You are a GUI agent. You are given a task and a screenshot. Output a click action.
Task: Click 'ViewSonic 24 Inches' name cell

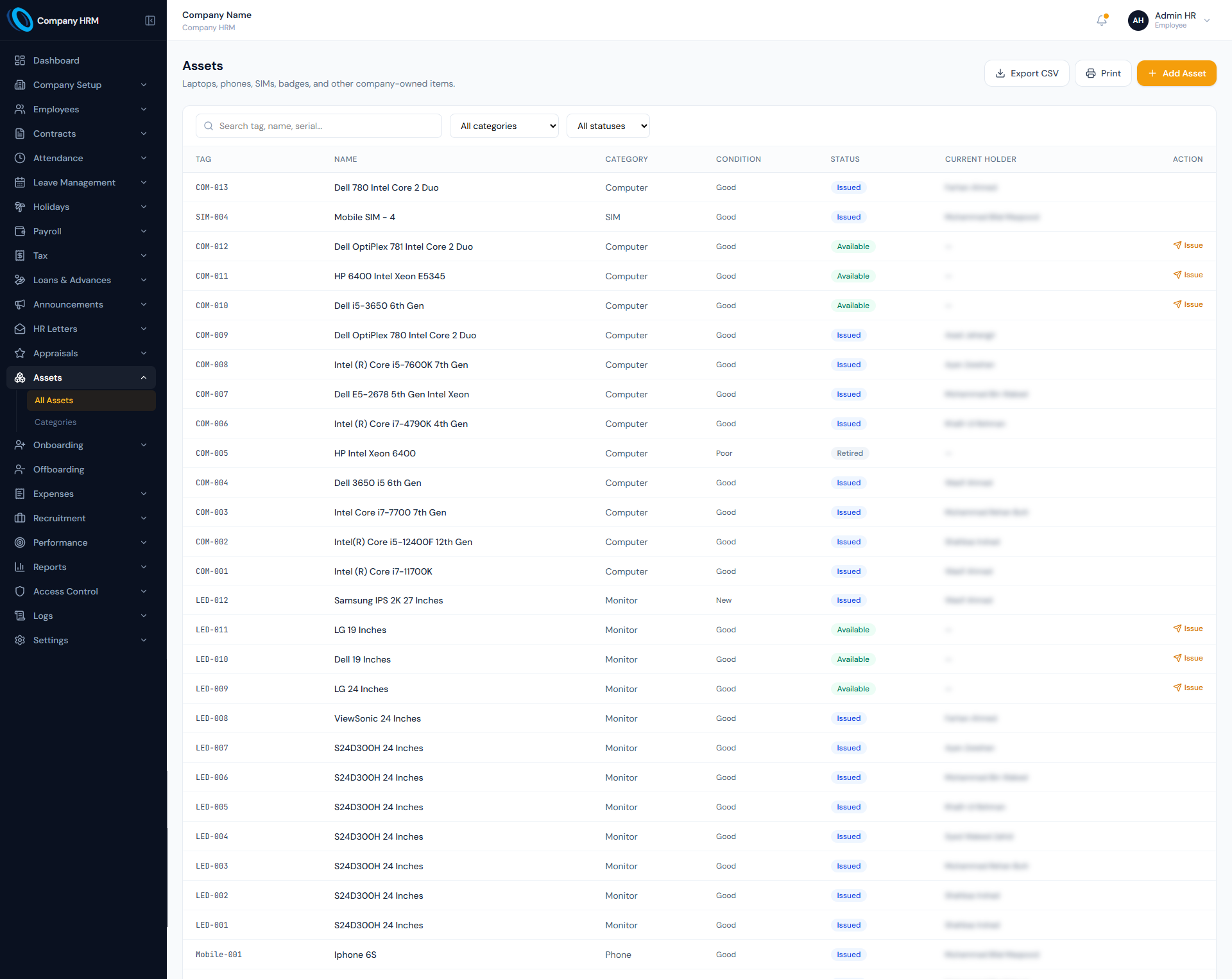[377, 718]
